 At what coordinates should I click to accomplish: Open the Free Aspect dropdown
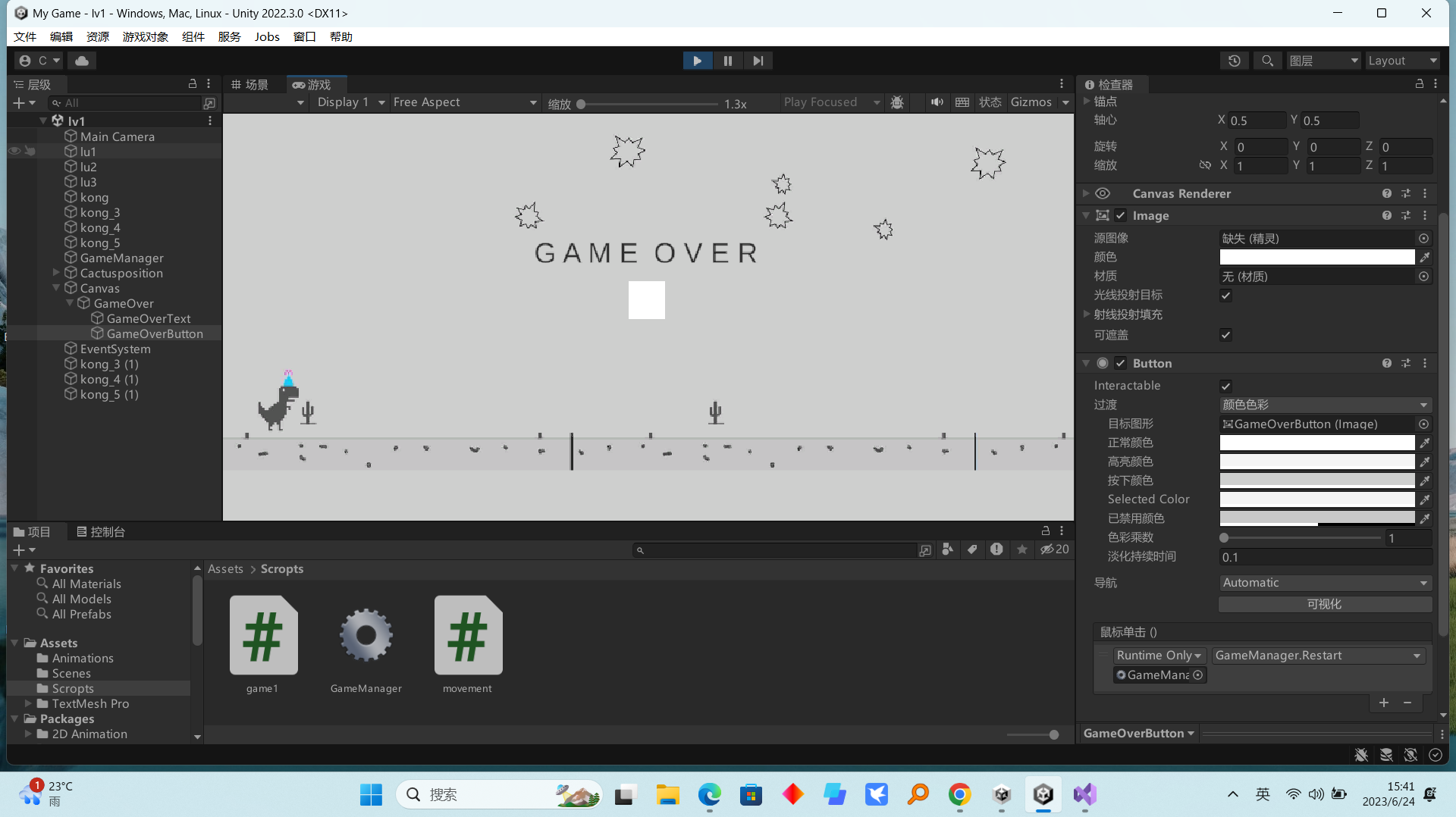465,102
